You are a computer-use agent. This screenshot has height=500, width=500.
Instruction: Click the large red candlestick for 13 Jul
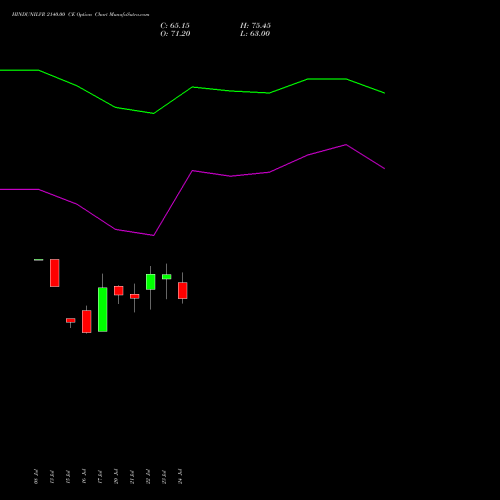coord(55,273)
